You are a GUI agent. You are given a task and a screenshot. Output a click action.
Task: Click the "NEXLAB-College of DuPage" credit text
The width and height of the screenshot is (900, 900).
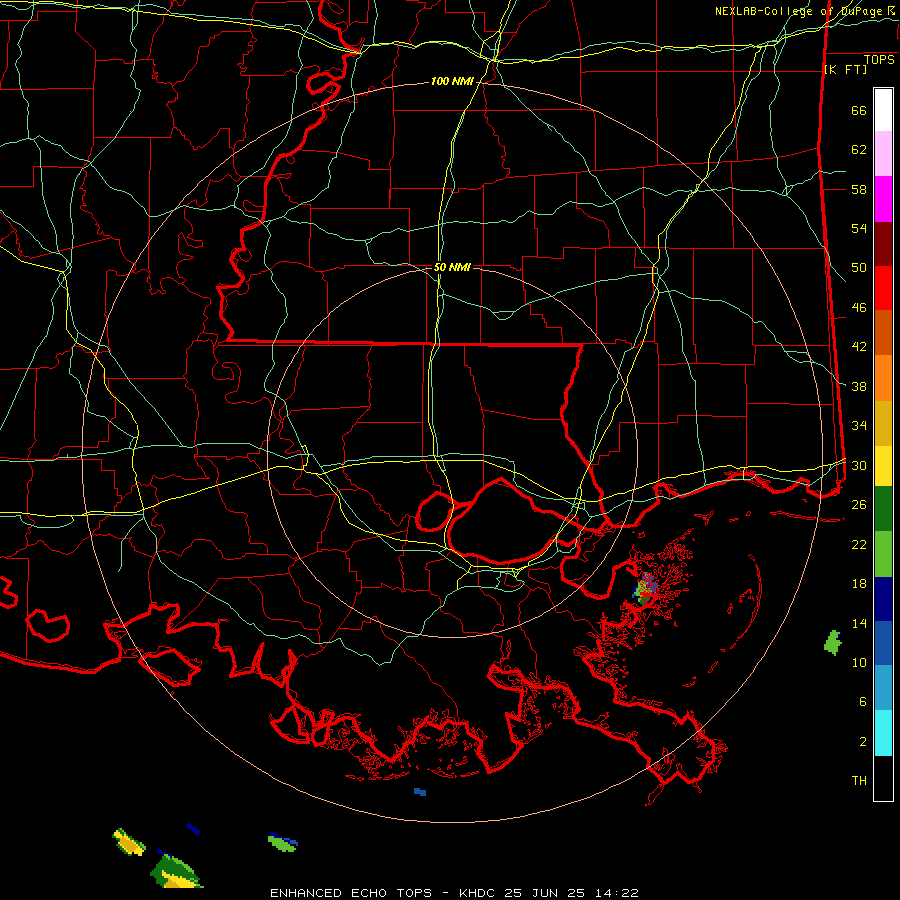[798, 11]
